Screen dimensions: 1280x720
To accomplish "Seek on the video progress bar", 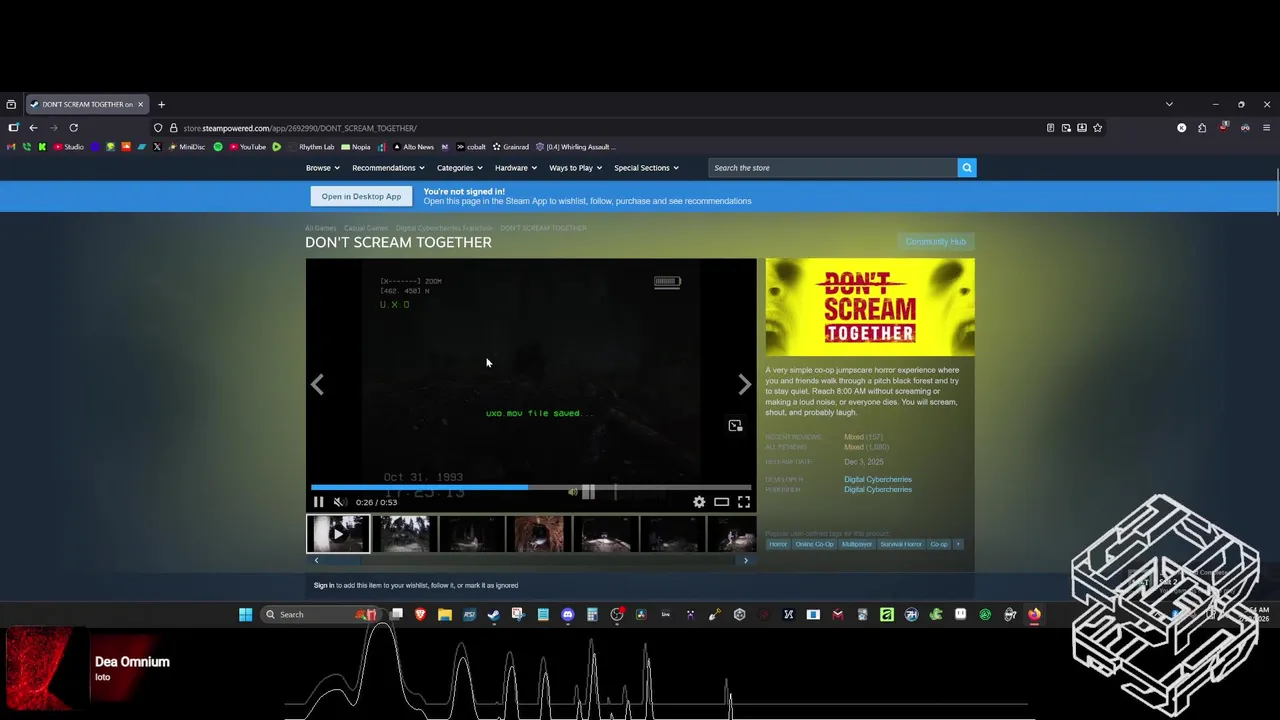I will click(x=531, y=488).
